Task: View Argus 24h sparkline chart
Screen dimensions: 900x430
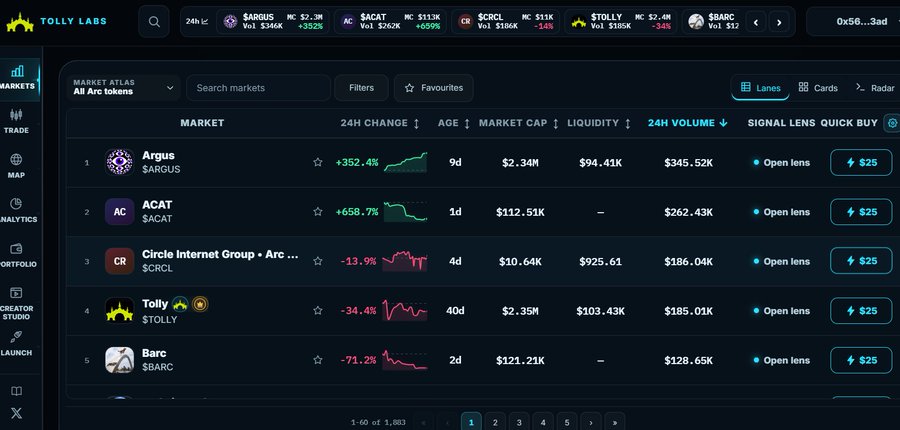Action: click(x=405, y=162)
